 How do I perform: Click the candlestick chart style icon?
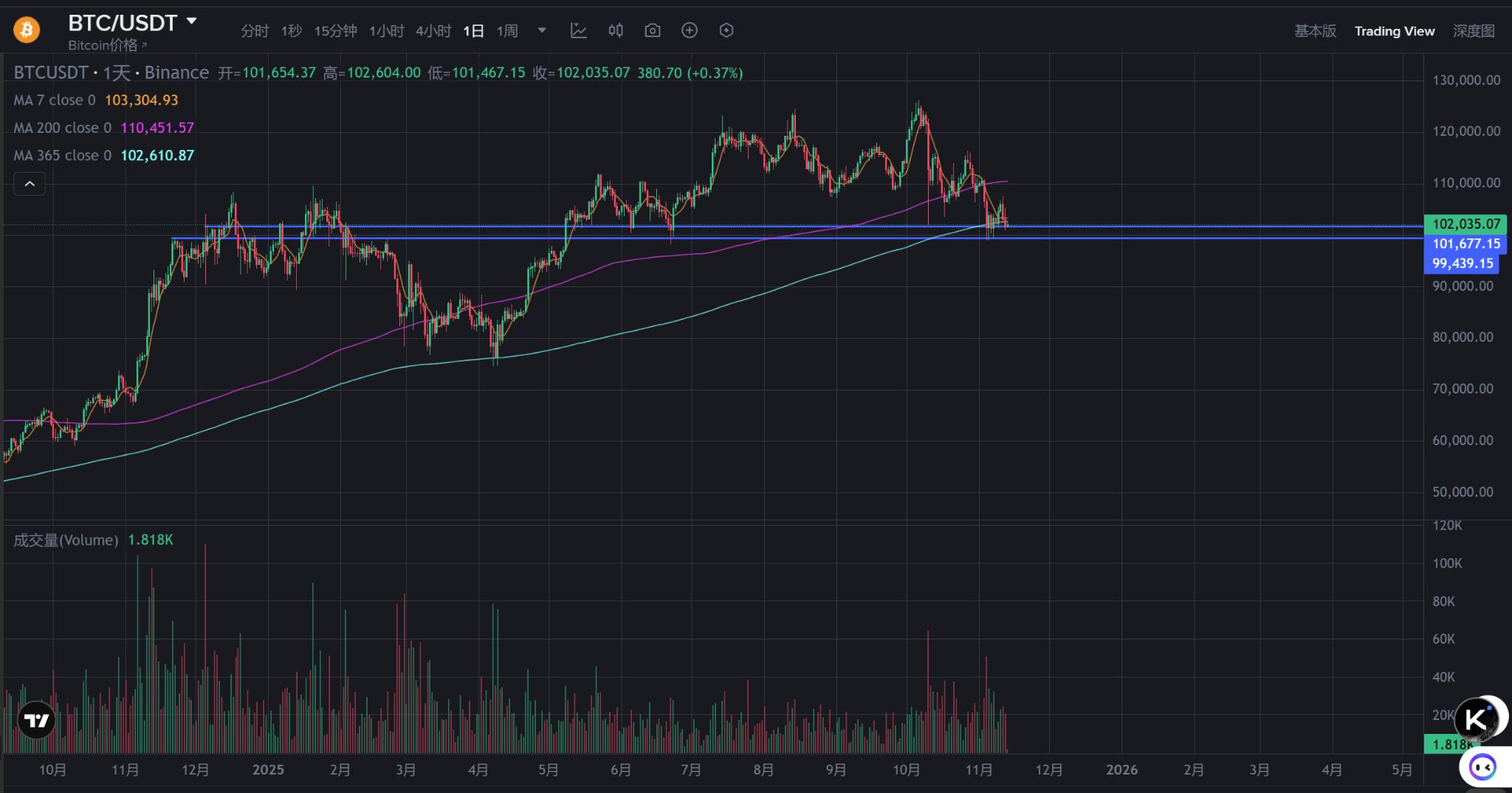(616, 30)
